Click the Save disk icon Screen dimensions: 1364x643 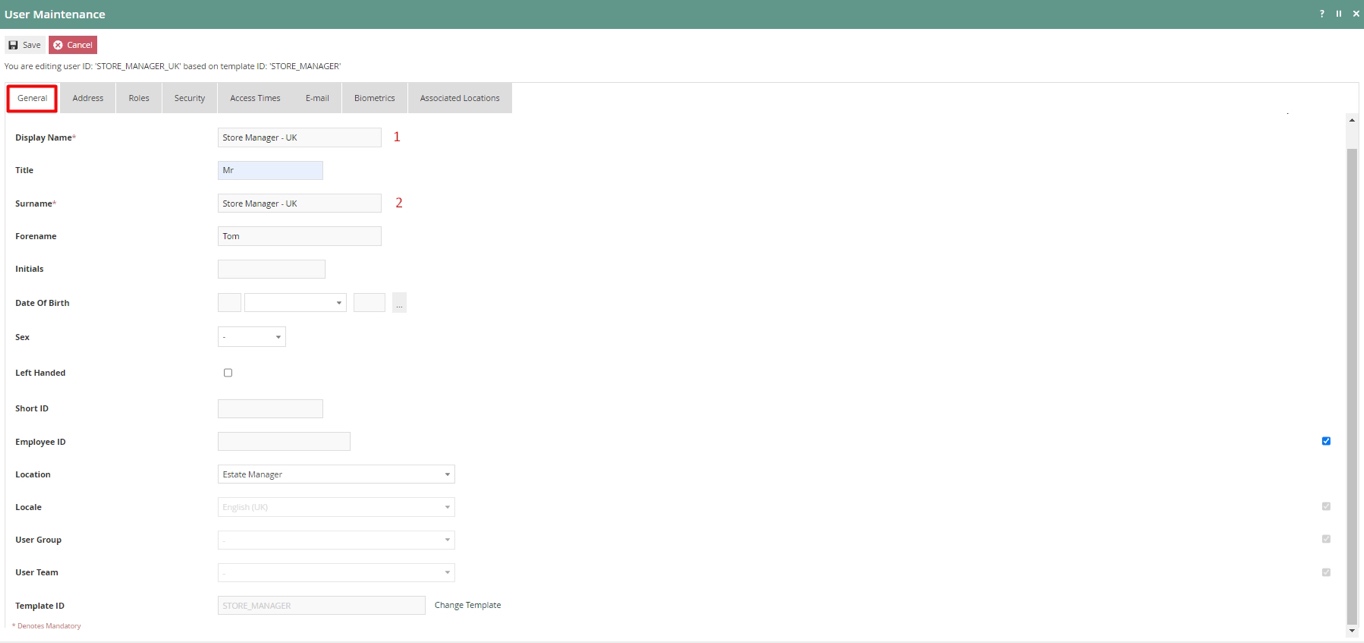click(x=14, y=45)
